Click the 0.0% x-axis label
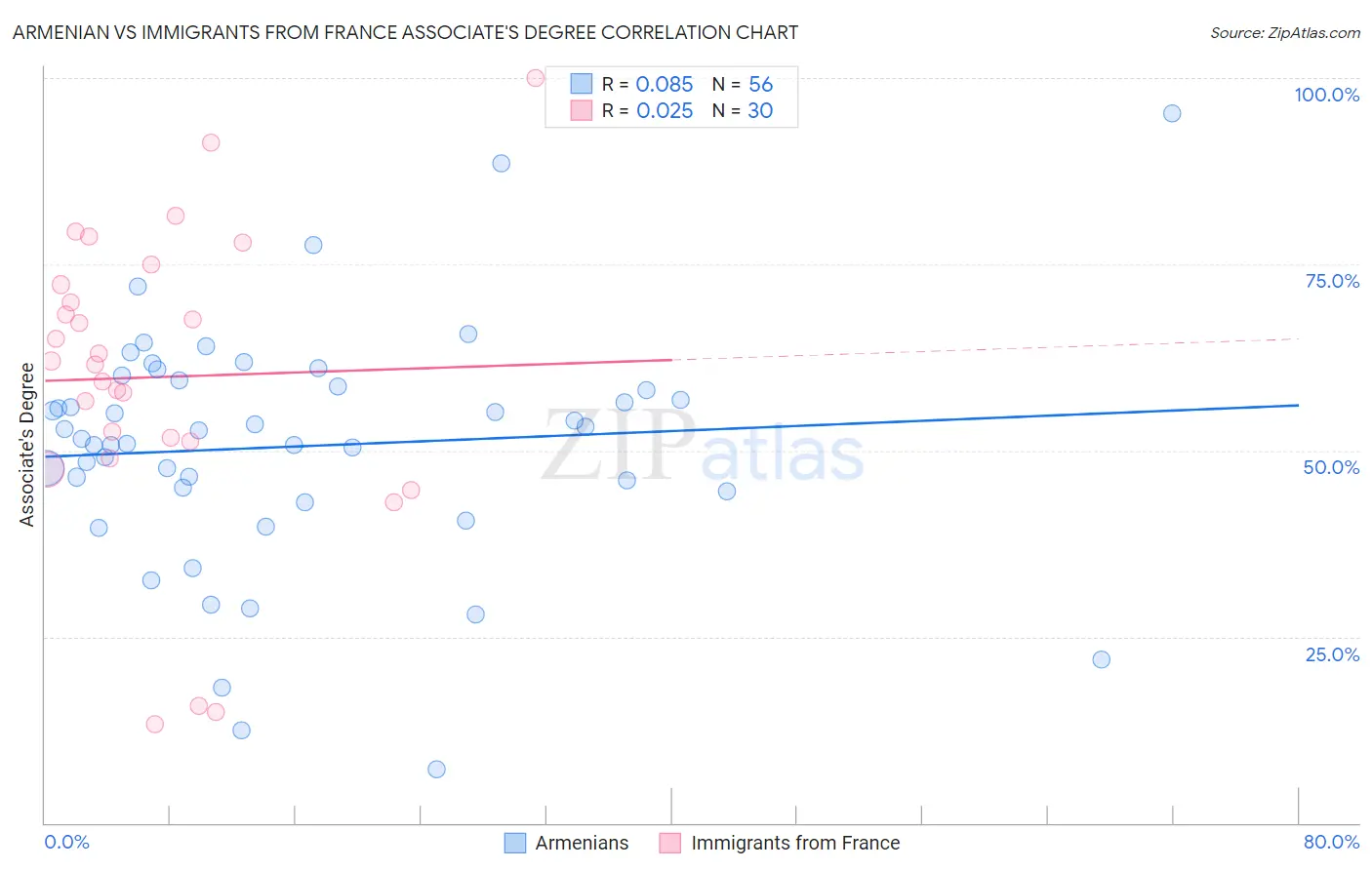The image size is (1372, 870). coord(67,842)
